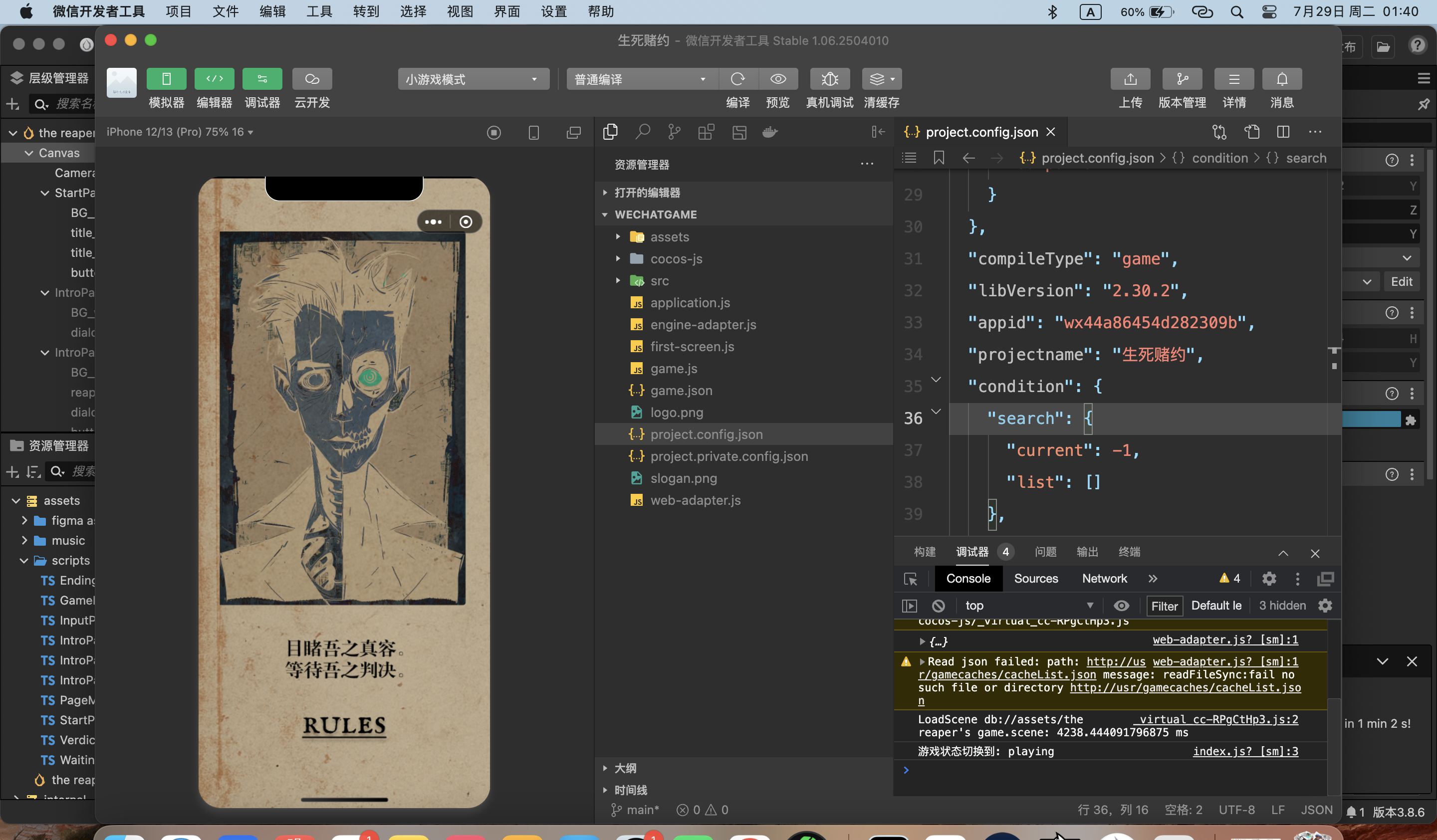Open the 小游戏模式 mode dropdown
Screen dimensions: 1437x840
tap(473, 79)
